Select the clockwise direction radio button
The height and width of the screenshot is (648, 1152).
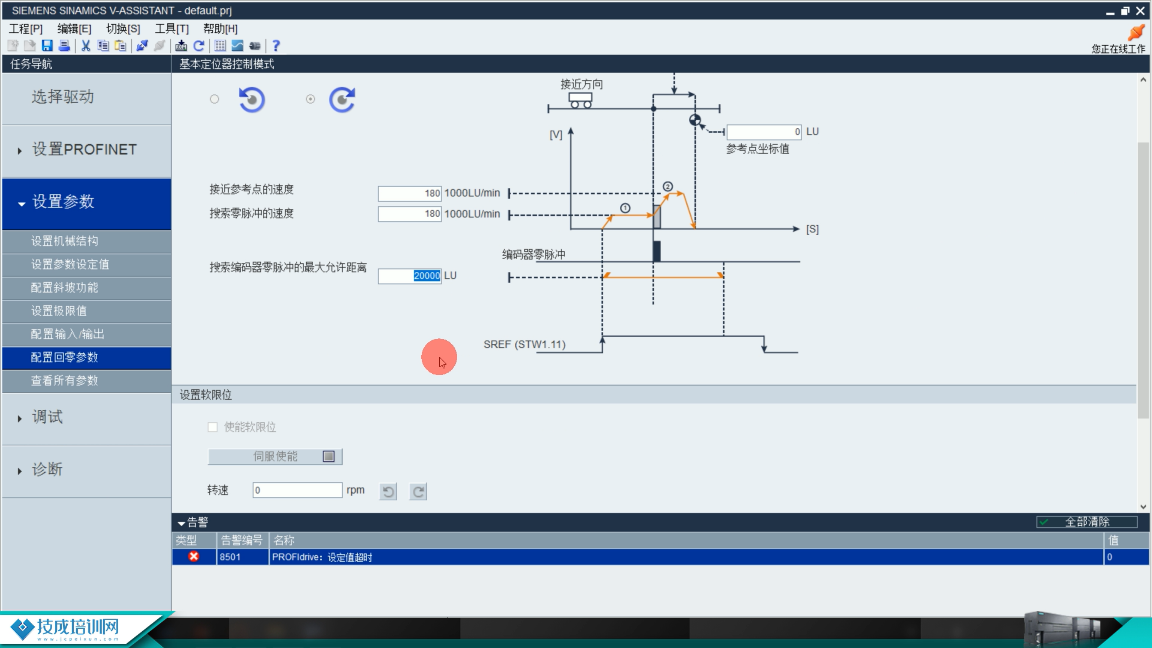click(311, 99)
